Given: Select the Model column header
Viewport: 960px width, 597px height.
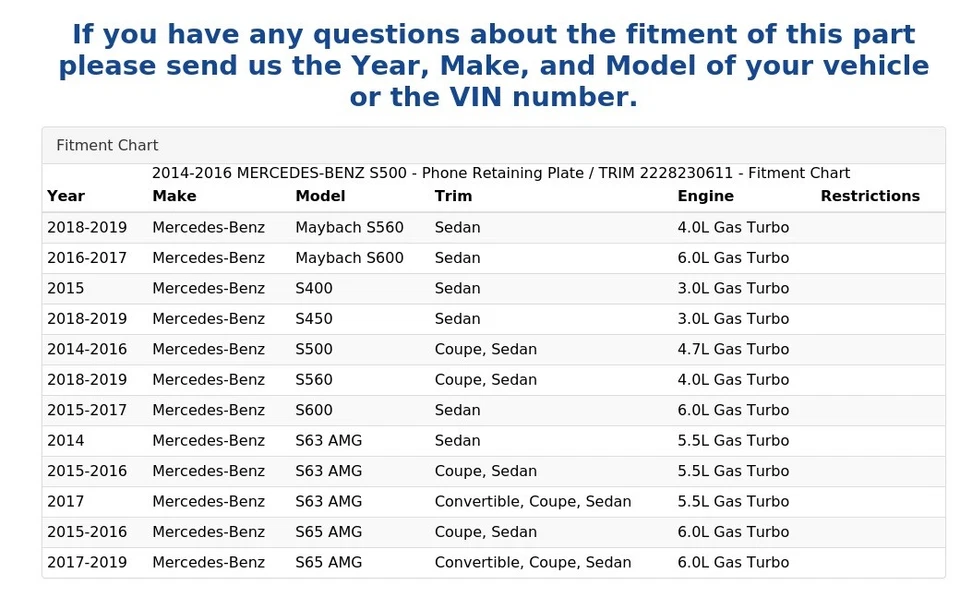Looking at the screenshot, I should [x=320, y=196].
